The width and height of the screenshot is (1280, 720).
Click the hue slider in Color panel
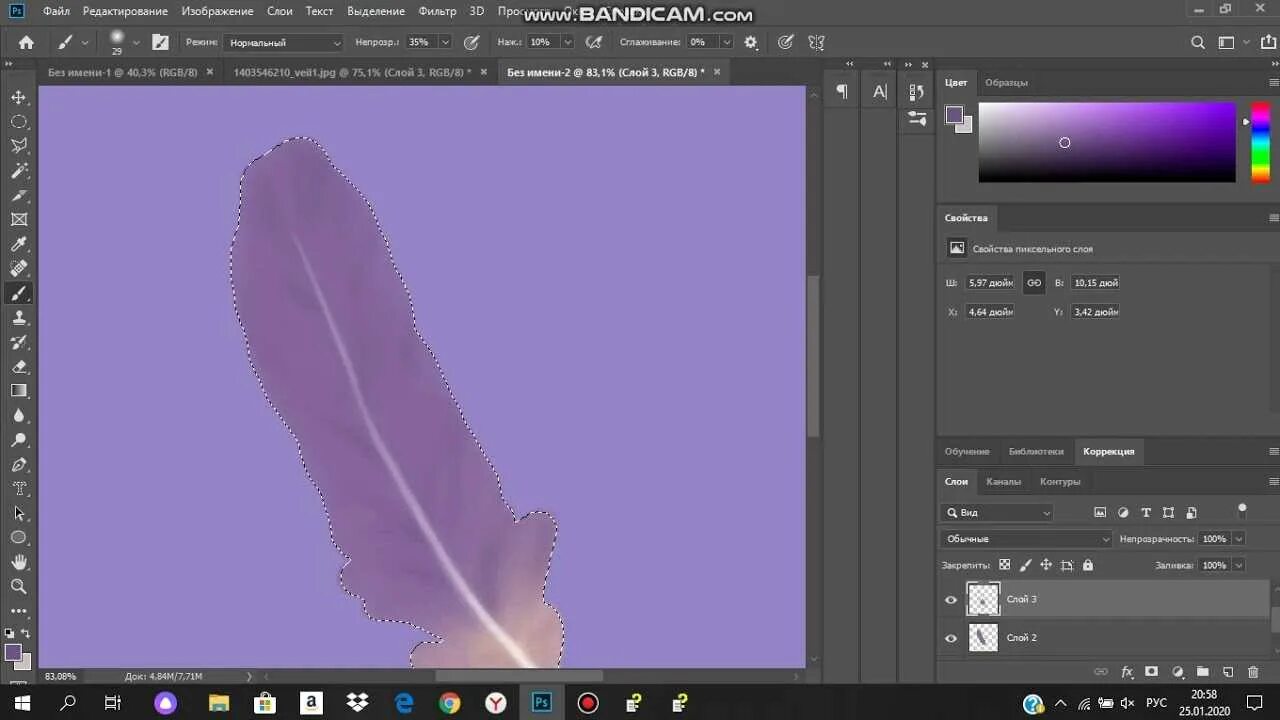coord(1261,142)
